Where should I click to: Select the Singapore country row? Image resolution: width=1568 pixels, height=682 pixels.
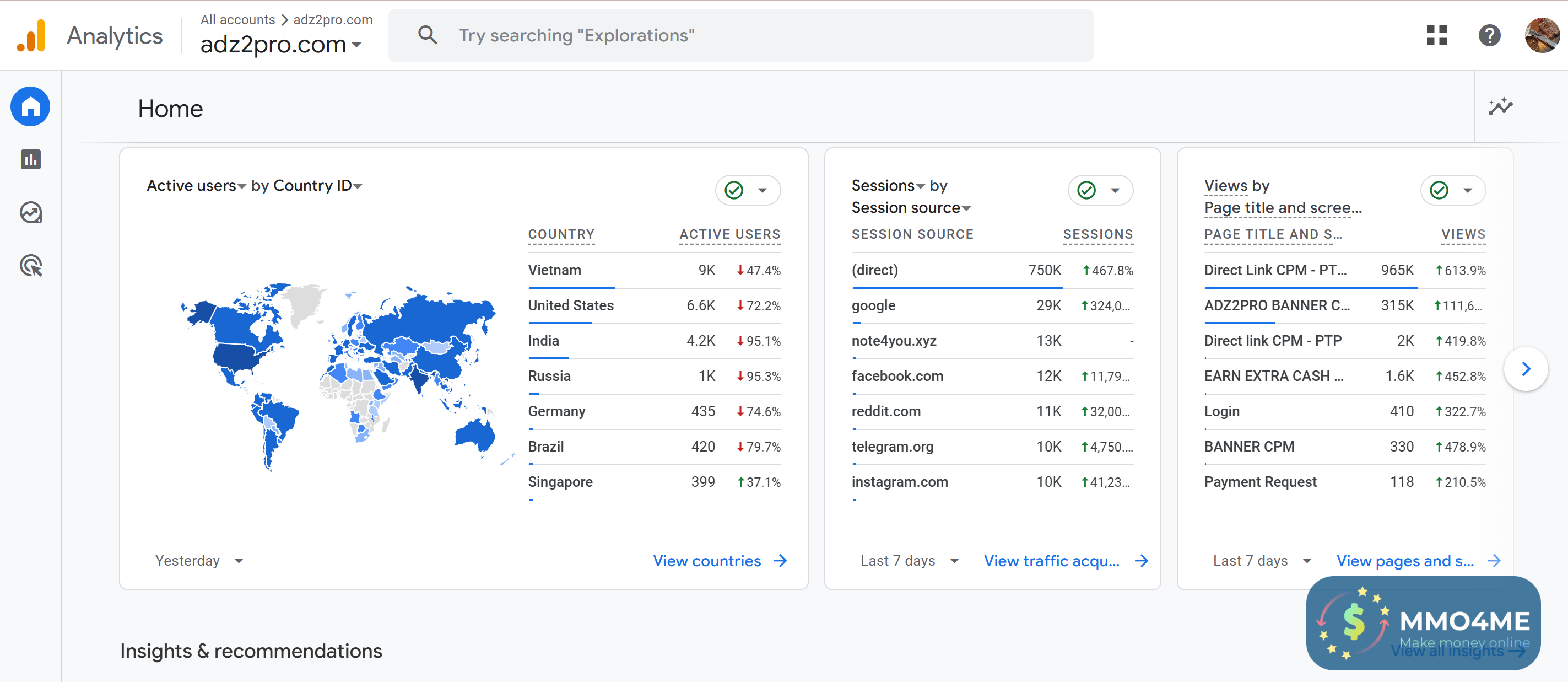pyautogui.click(x=655, y=482)
